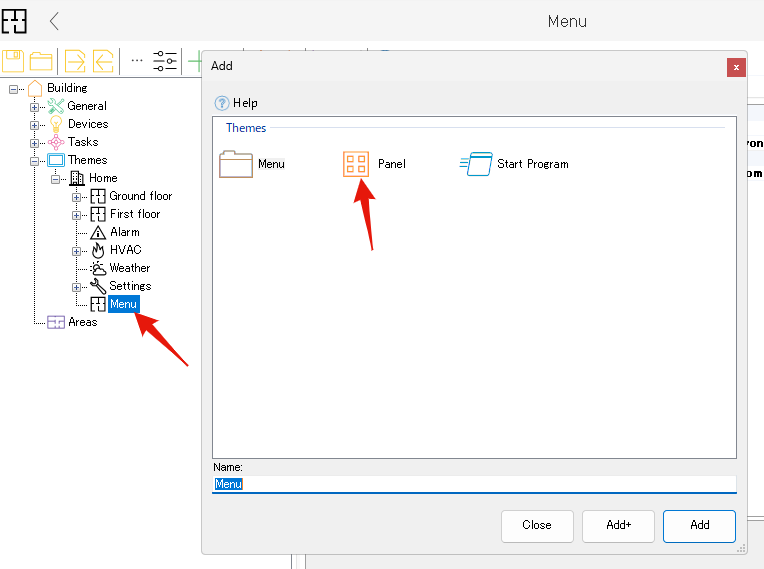
Task: Close the Add dialog with red X
Action: [x=736, y=67]
